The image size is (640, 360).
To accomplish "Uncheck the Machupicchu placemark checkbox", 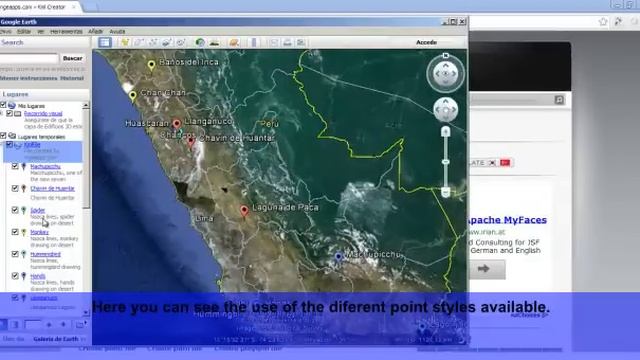I will click(x=15, y=166).
